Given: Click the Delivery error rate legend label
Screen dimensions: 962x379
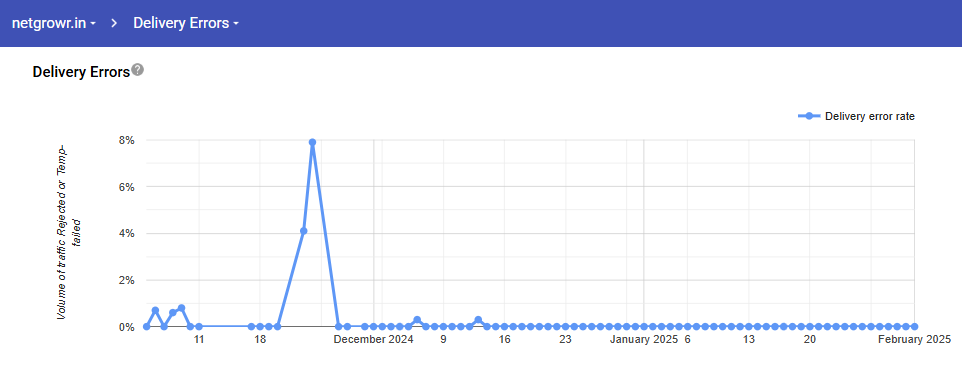Looking at the screenshot, I should 870,117.
